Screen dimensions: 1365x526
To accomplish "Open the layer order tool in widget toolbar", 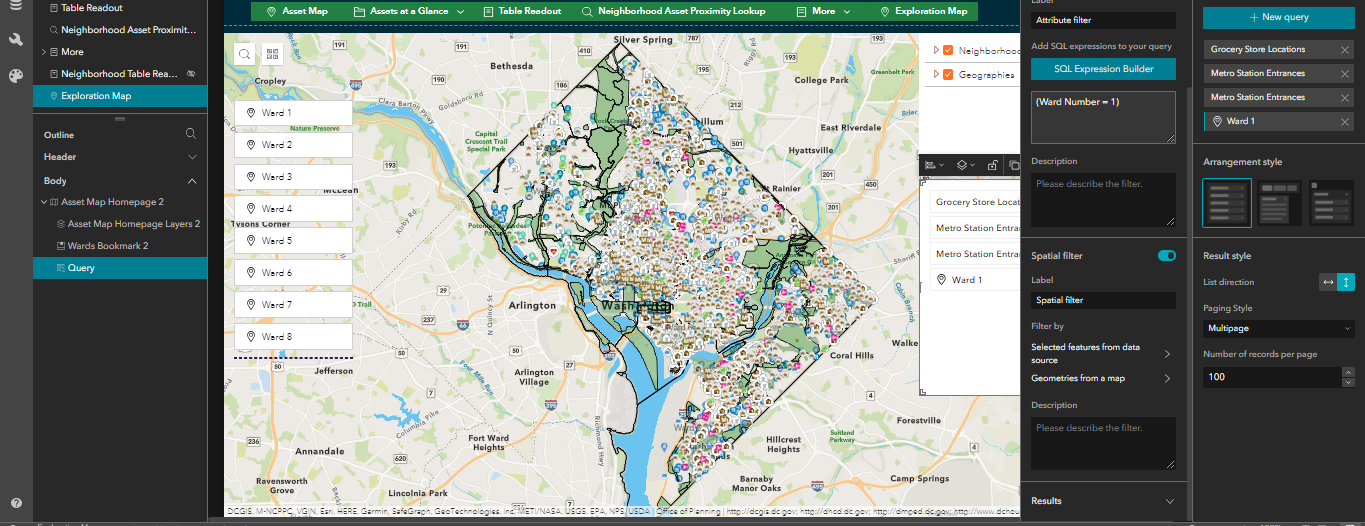I will 965,165.
